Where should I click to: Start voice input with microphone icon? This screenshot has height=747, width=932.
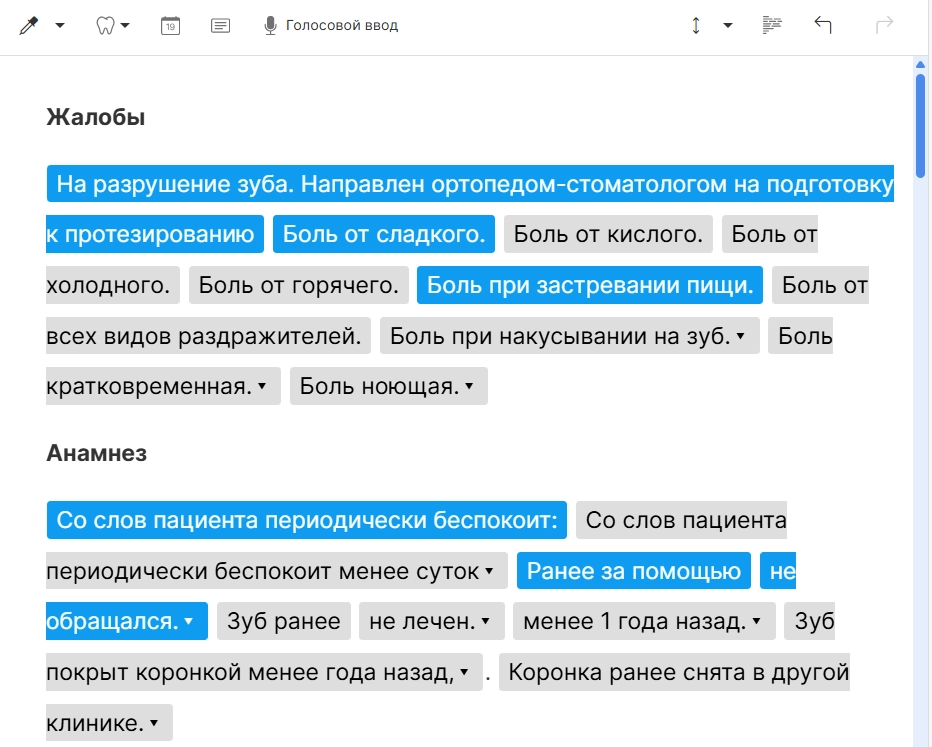click(270, 25)
